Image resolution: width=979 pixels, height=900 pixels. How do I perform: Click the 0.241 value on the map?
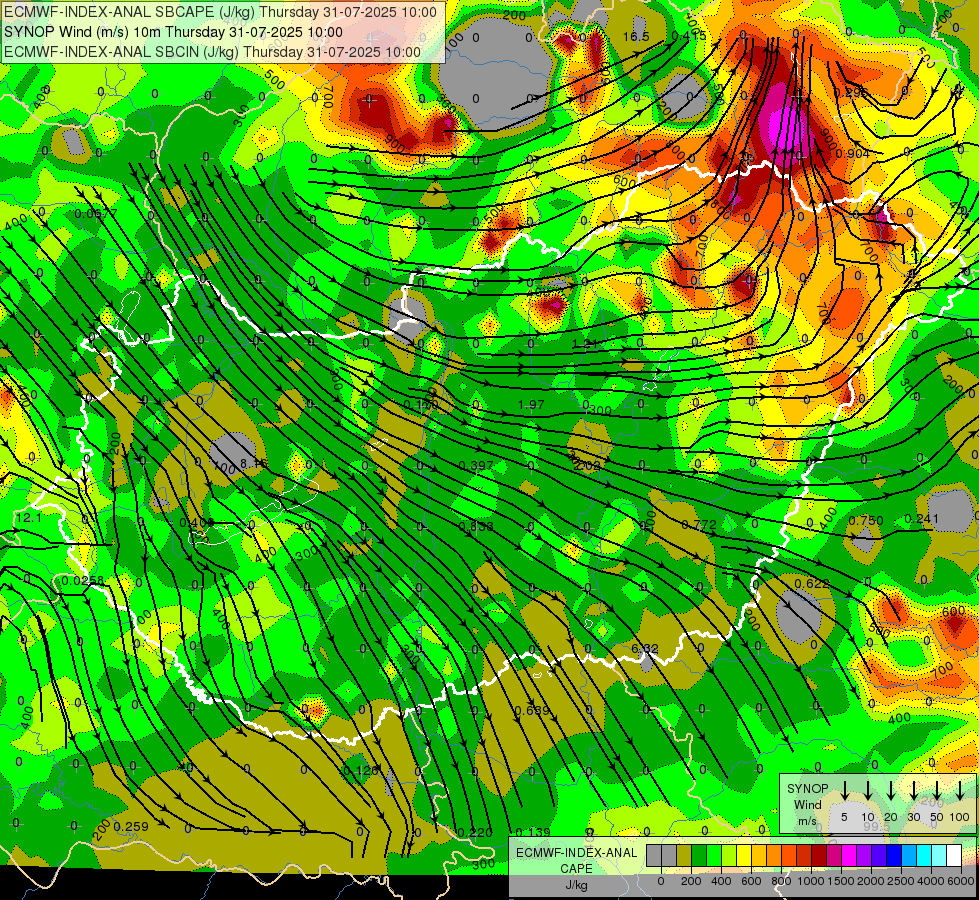coord(922,519)
